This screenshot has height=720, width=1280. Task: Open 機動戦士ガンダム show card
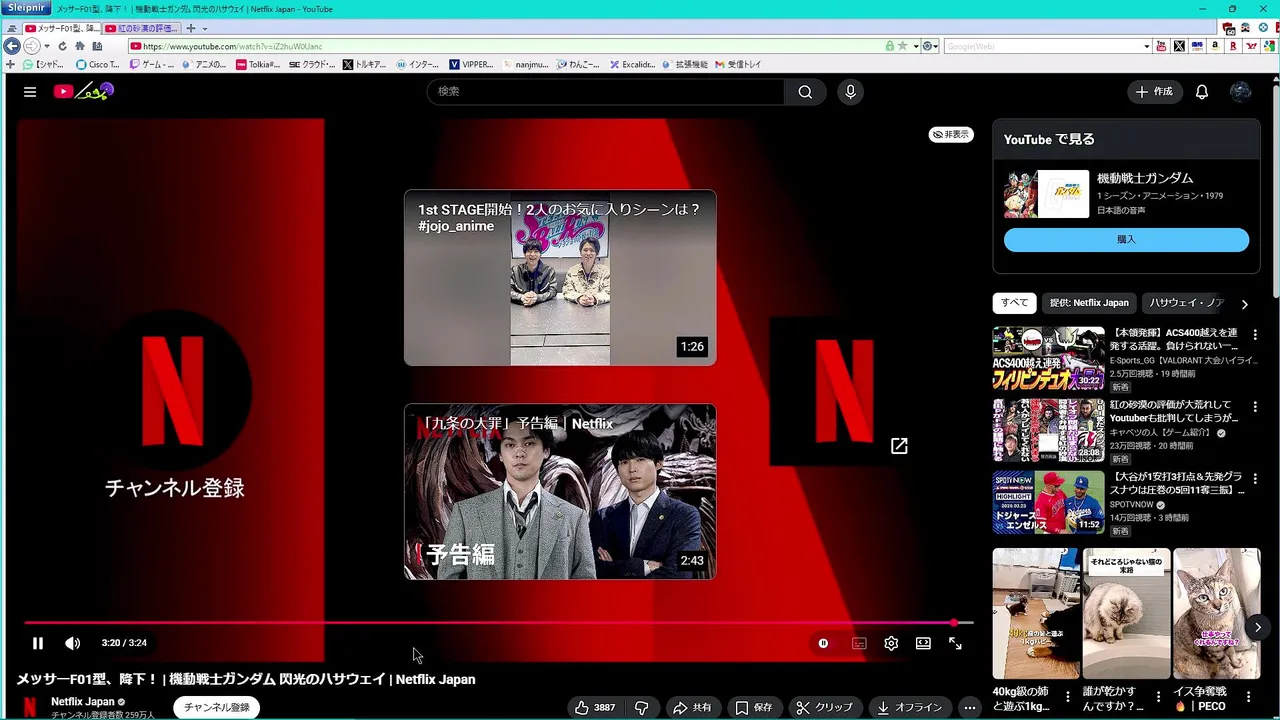tap(1126, 194)
